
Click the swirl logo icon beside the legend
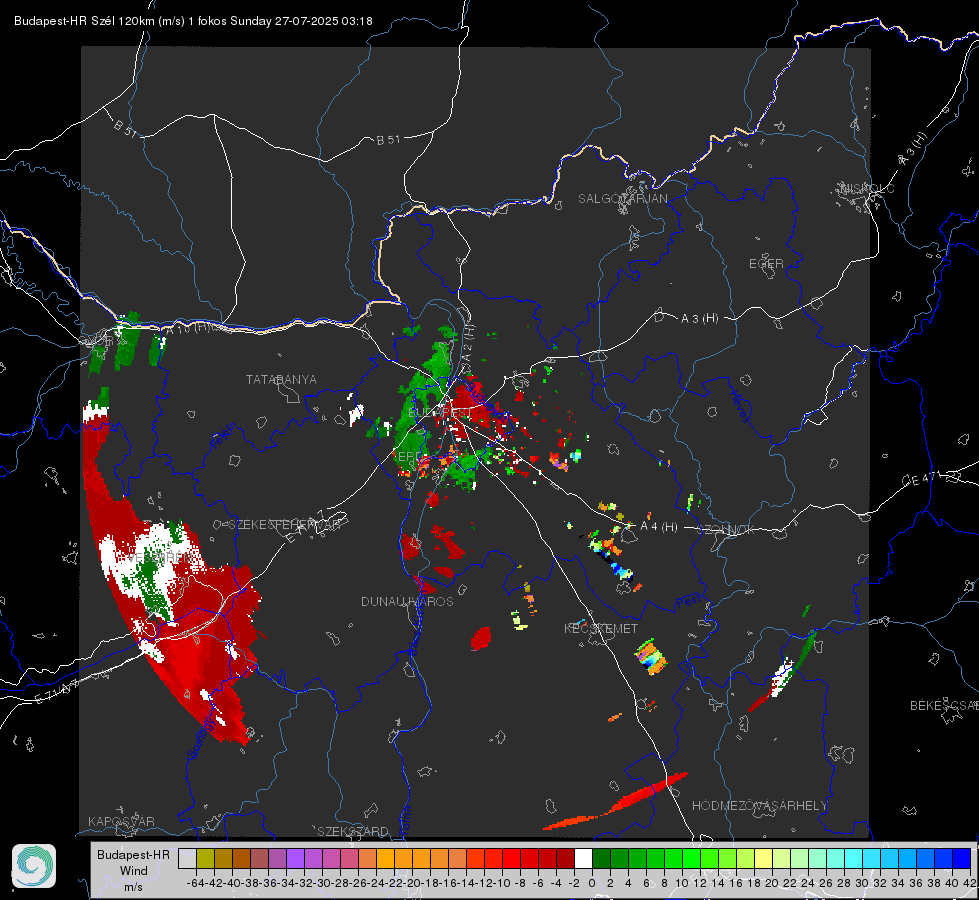pos(34,866)
